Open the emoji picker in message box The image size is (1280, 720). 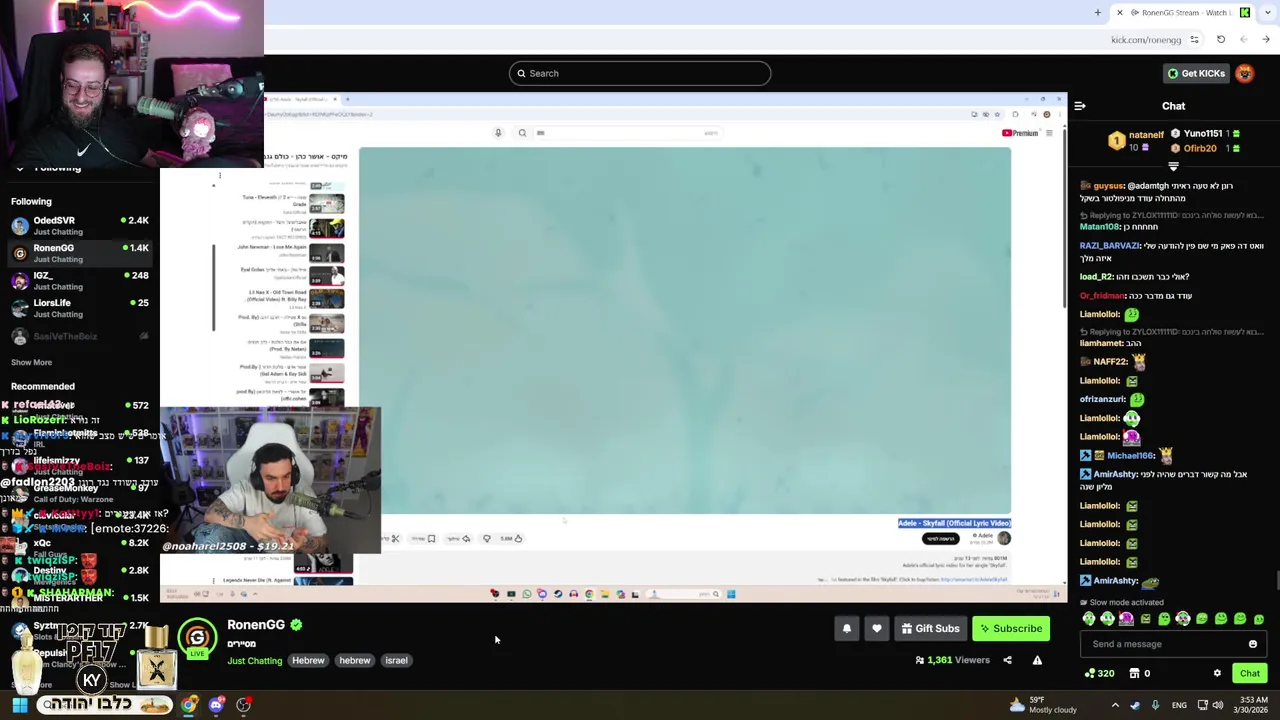[x=1253, y=644]
